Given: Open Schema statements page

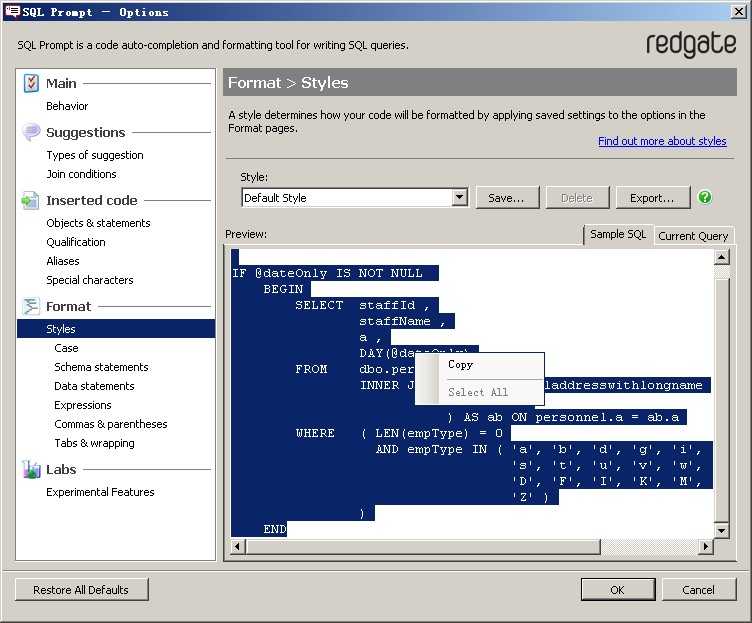Looking at the screenshot, I should (101, 367).
